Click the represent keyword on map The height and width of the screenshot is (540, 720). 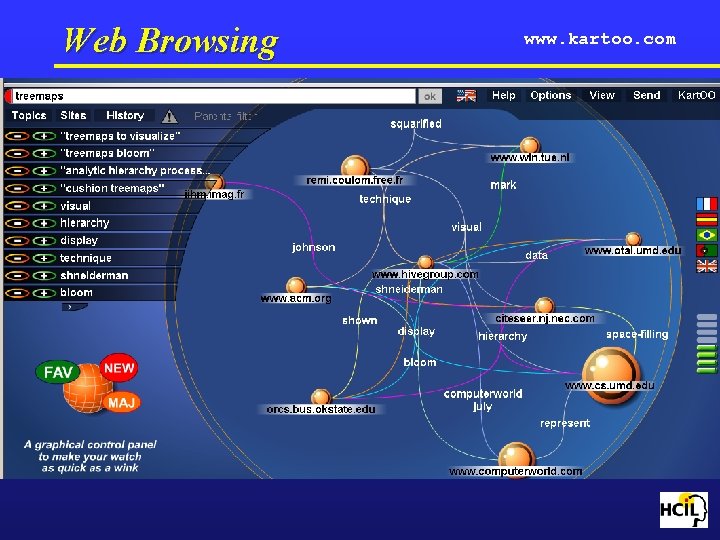pos(565,423)
